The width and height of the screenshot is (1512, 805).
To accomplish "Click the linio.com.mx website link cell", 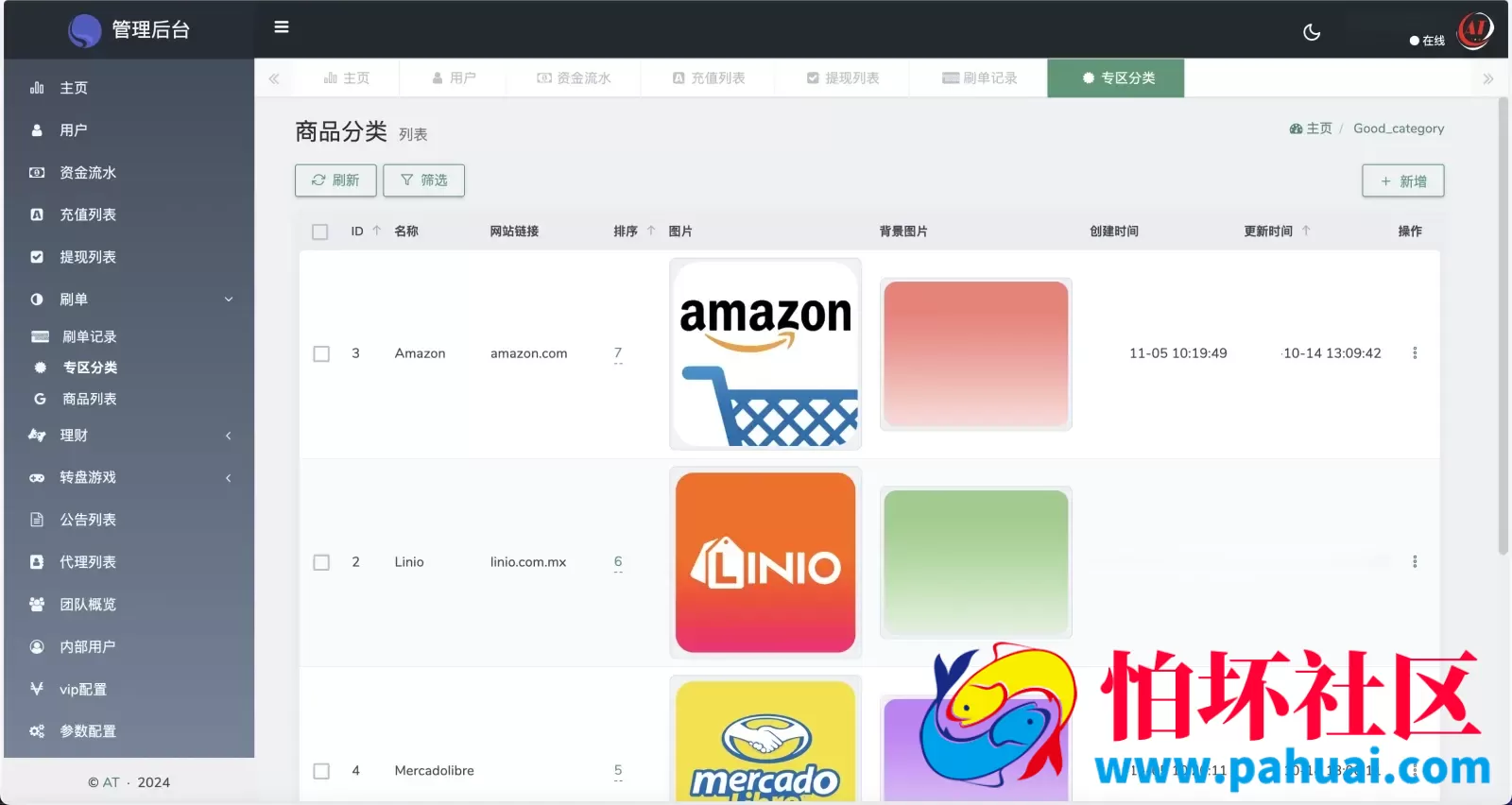I will click(x=528, y=562).
